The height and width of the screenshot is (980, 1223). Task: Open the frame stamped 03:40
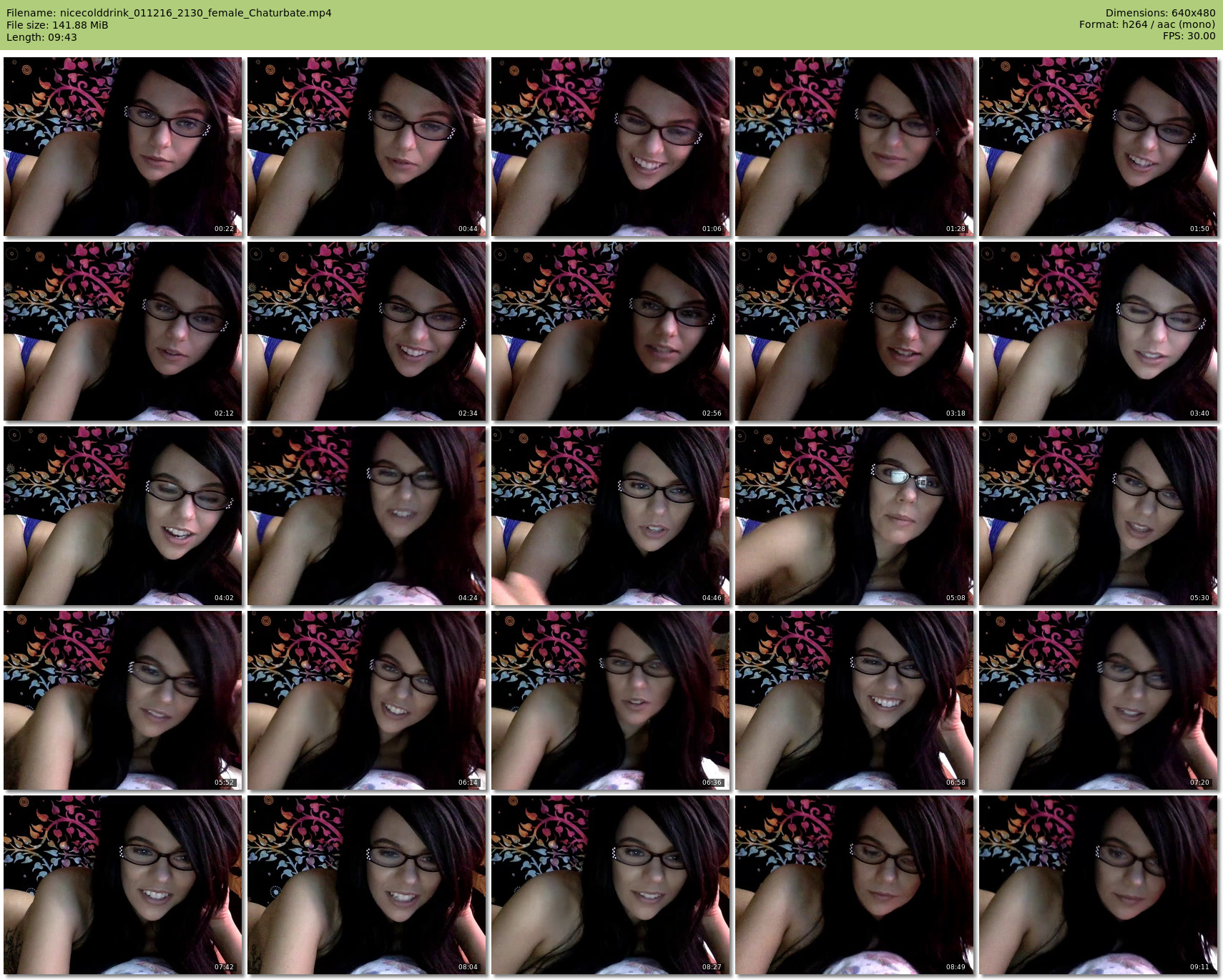tap(1099, 331)
